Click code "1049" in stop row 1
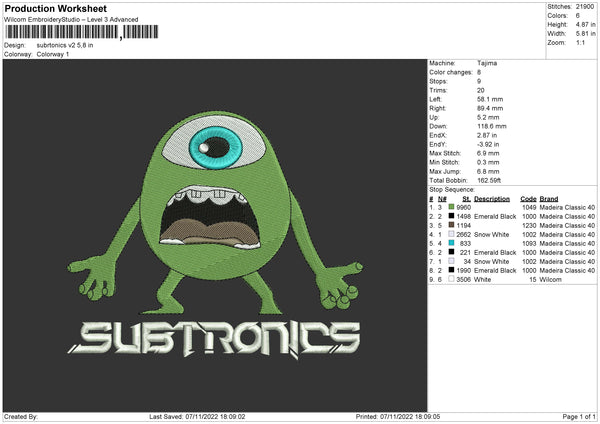The height and width of the screenshot is (424, 600). (529, 207)
